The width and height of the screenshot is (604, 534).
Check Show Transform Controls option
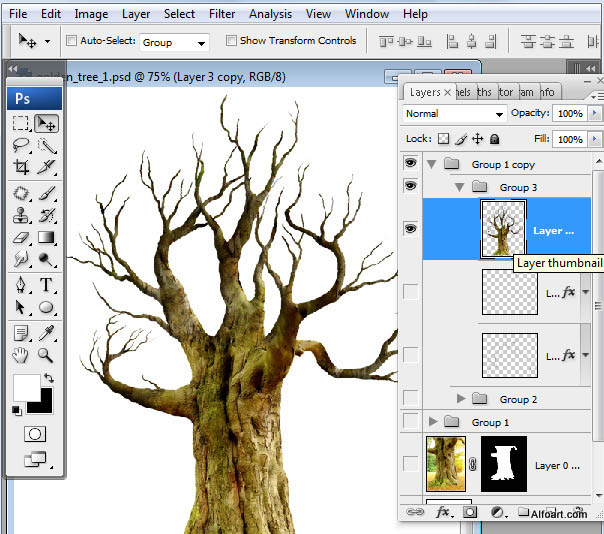pos(231,41)
